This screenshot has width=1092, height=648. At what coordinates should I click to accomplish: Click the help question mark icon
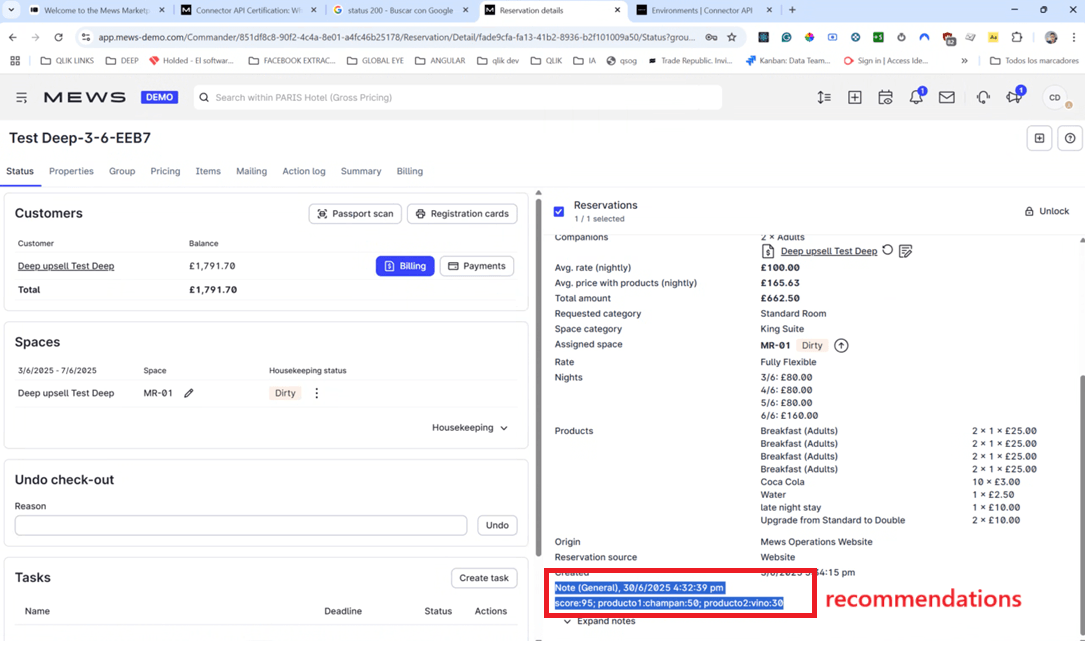pyautogui.click(x=1070, y=139)
